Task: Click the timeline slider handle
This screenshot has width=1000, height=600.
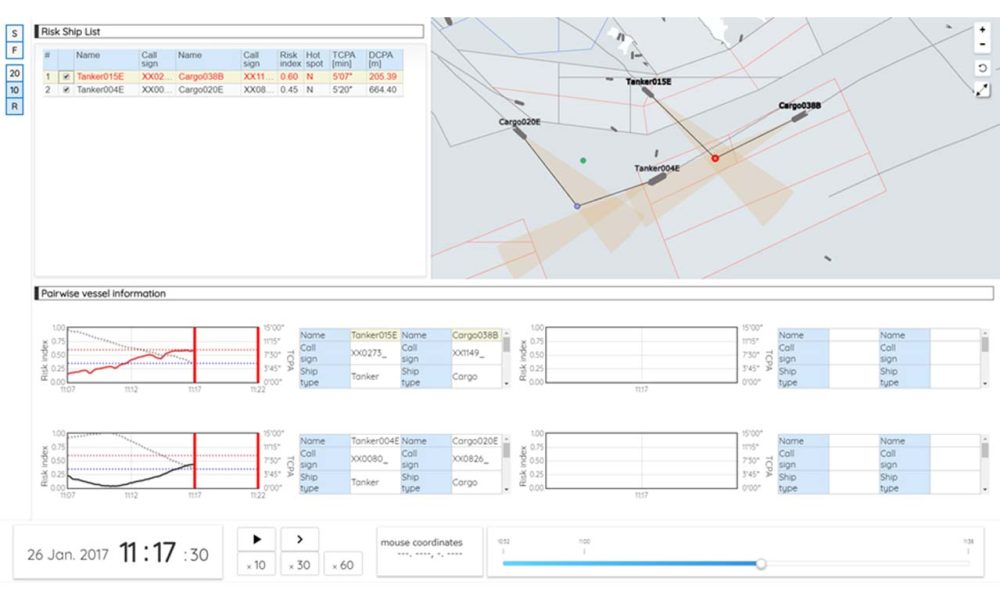Action: pyautogui.click(x=761, y=564)
